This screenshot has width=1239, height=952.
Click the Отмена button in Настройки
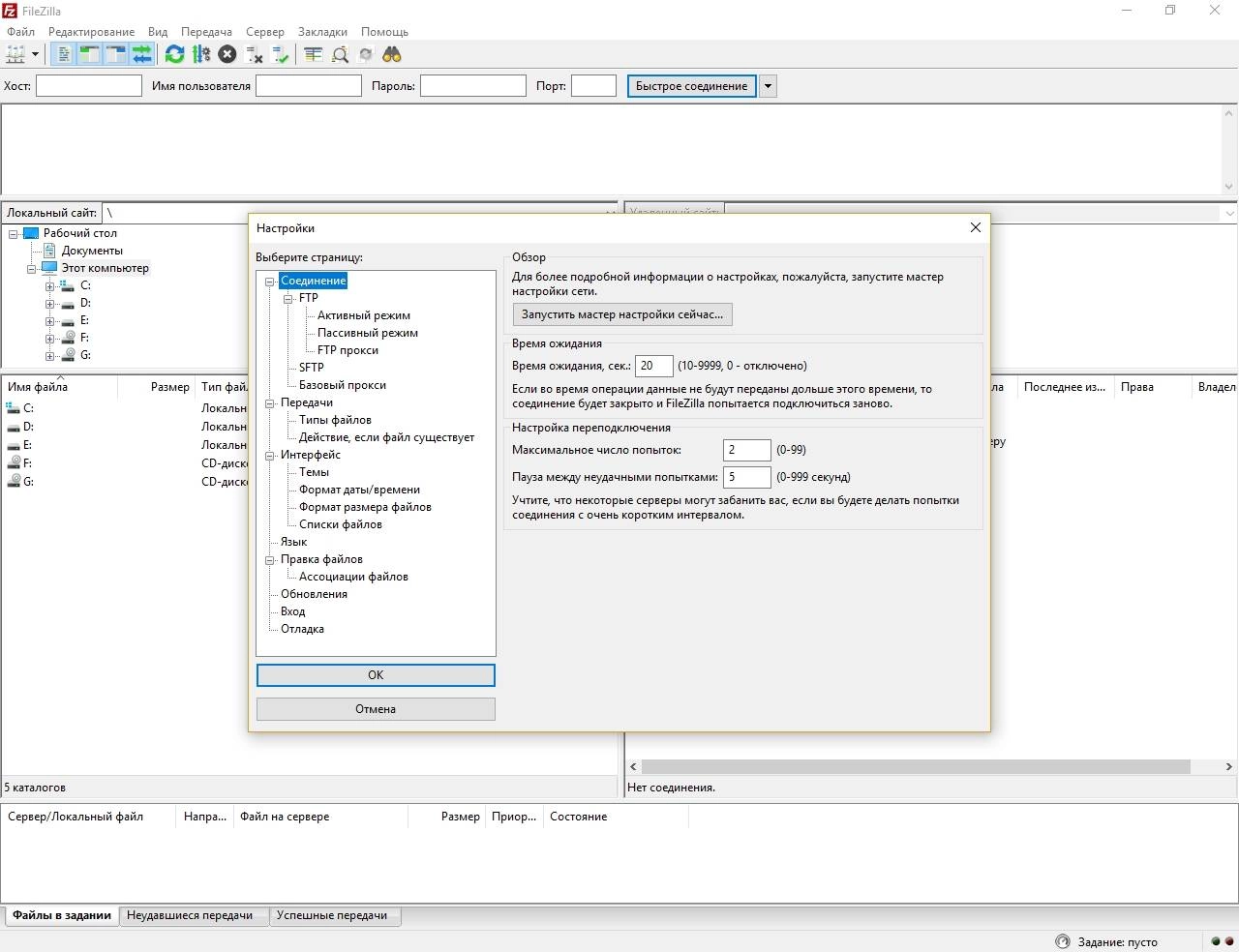[x=376, y=709]
